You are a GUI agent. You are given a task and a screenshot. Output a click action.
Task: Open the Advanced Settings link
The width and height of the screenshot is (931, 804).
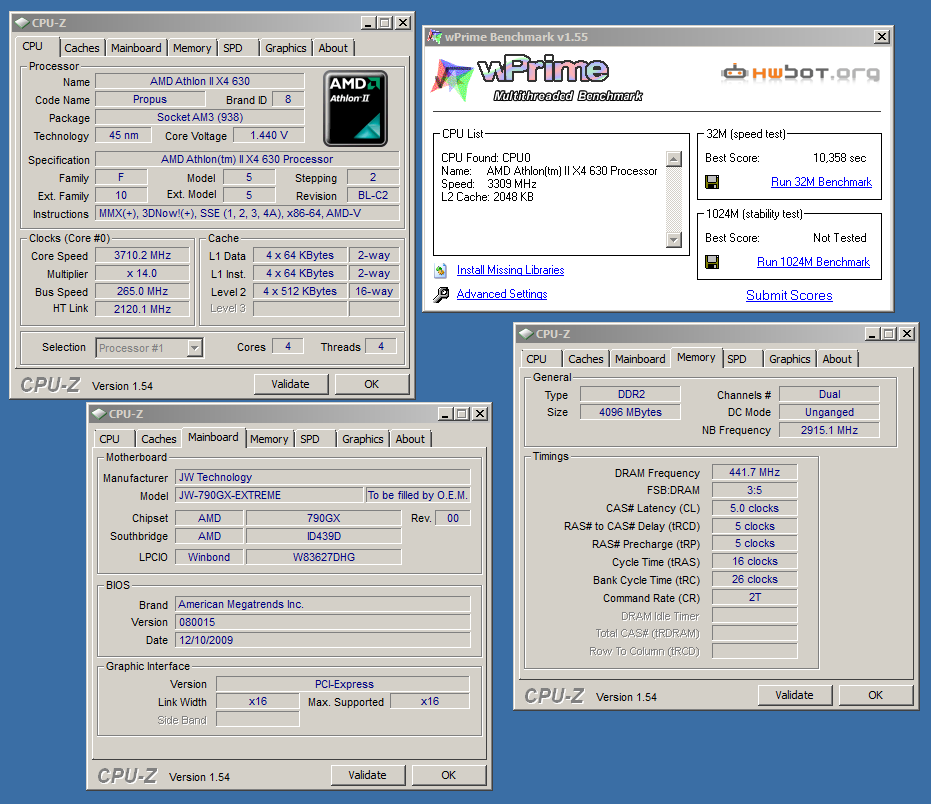coord(502,294)
